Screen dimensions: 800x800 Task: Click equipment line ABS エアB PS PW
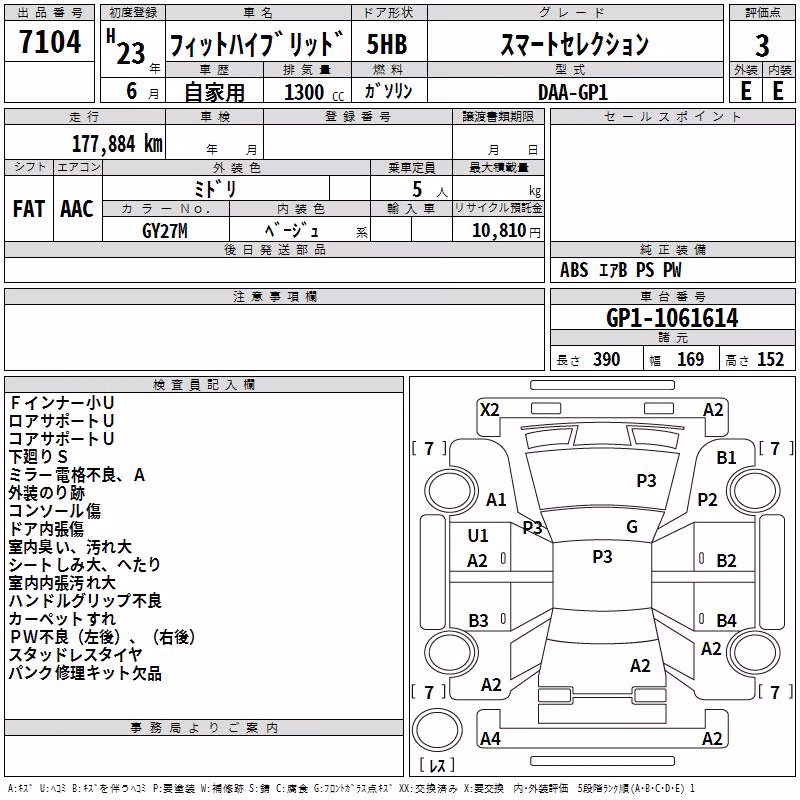620,270
